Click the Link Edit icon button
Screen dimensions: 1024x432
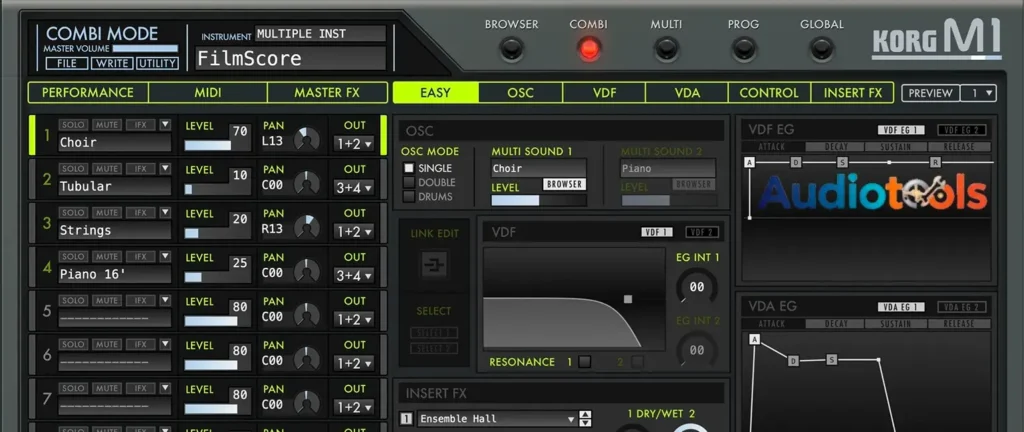tap(434, 265)
